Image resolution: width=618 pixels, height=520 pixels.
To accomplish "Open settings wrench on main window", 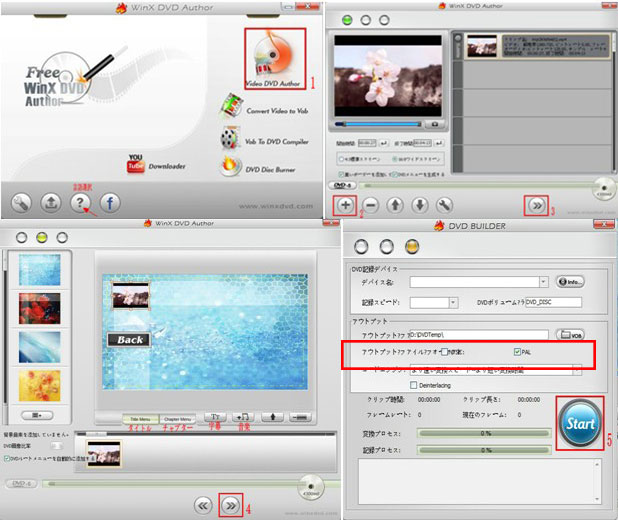I will pyautogui.click(x=21, y=203).
